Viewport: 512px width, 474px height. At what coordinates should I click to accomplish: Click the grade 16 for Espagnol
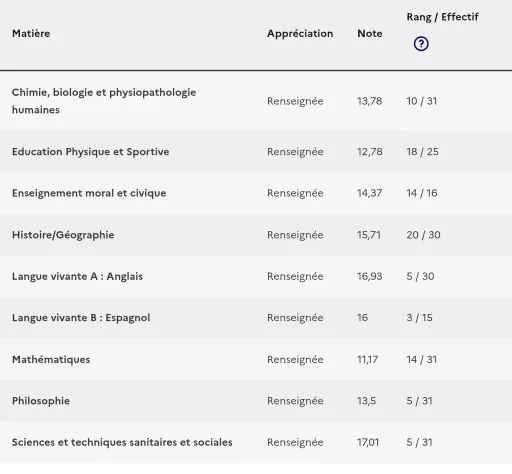pyautogui.click(x=362, y=318)
